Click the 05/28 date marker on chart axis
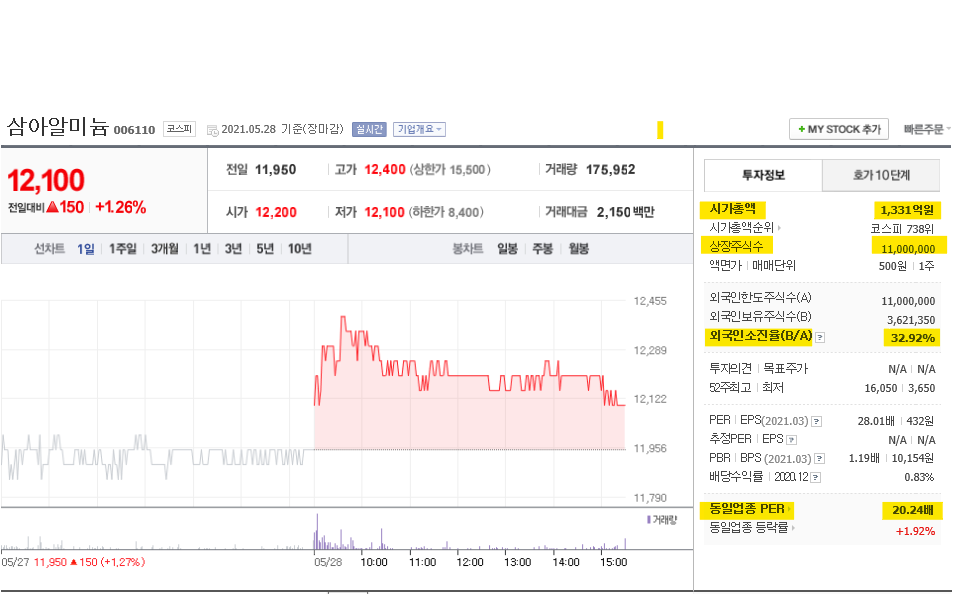The width and height of the screenshot is (957, 594). (x=328, y=562)
